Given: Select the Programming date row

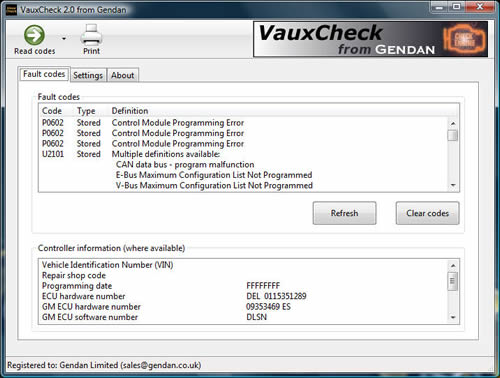Looking at the screenshot, I should coord(243,286).
